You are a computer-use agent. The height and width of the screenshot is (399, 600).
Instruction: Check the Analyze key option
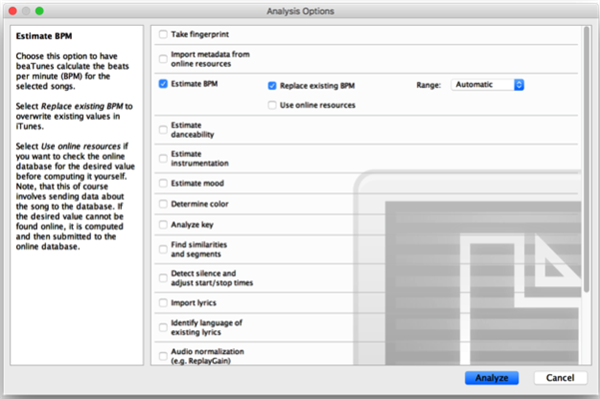(163, 225)
